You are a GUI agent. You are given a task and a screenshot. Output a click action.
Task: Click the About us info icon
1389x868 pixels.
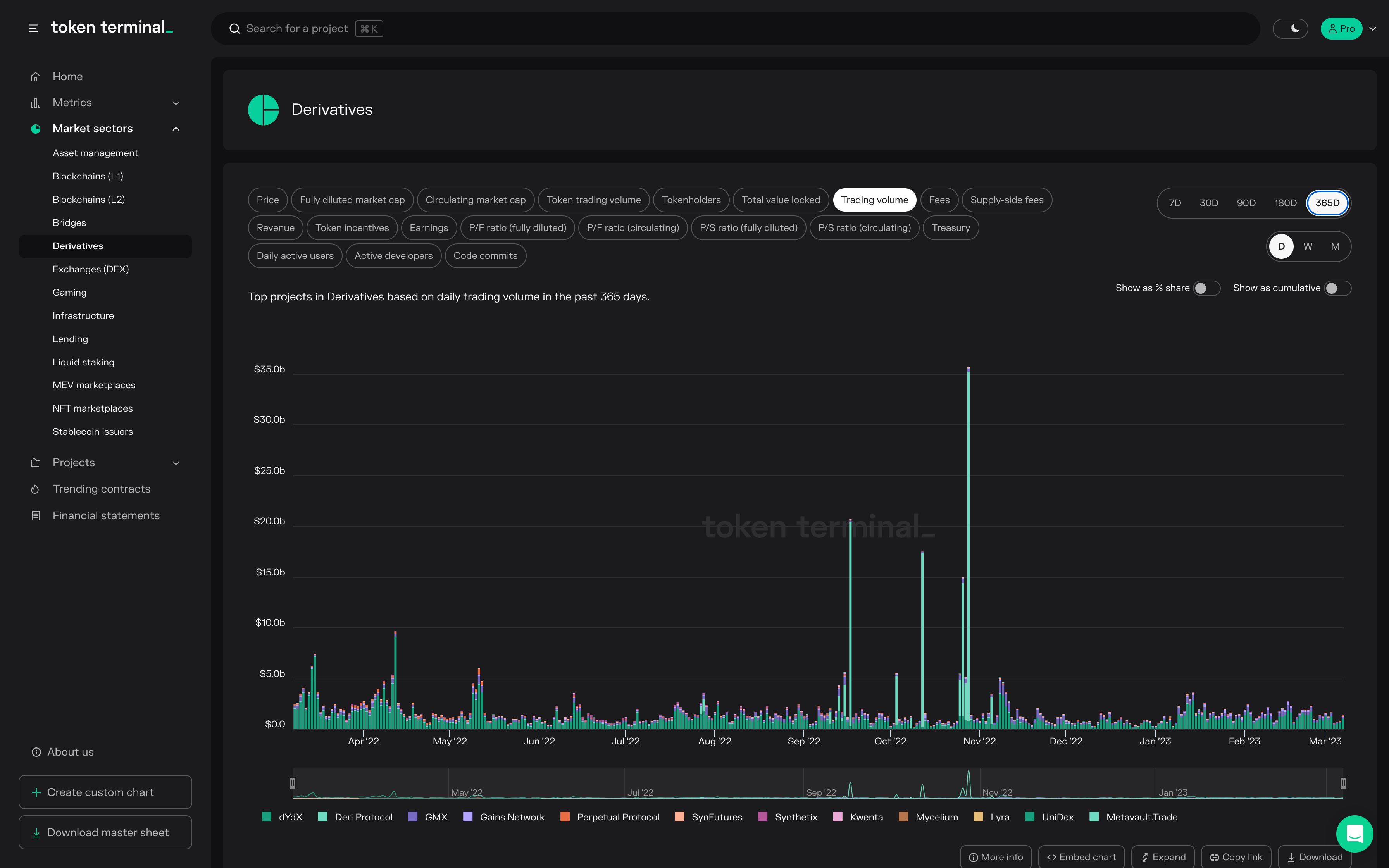click(36, 752)
